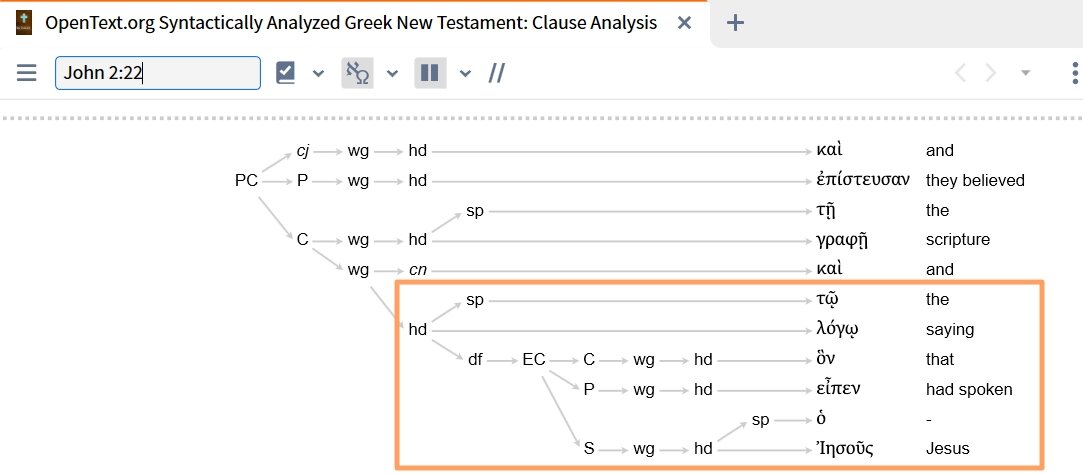Close the OpenText.org resource tab

[685, 23]
